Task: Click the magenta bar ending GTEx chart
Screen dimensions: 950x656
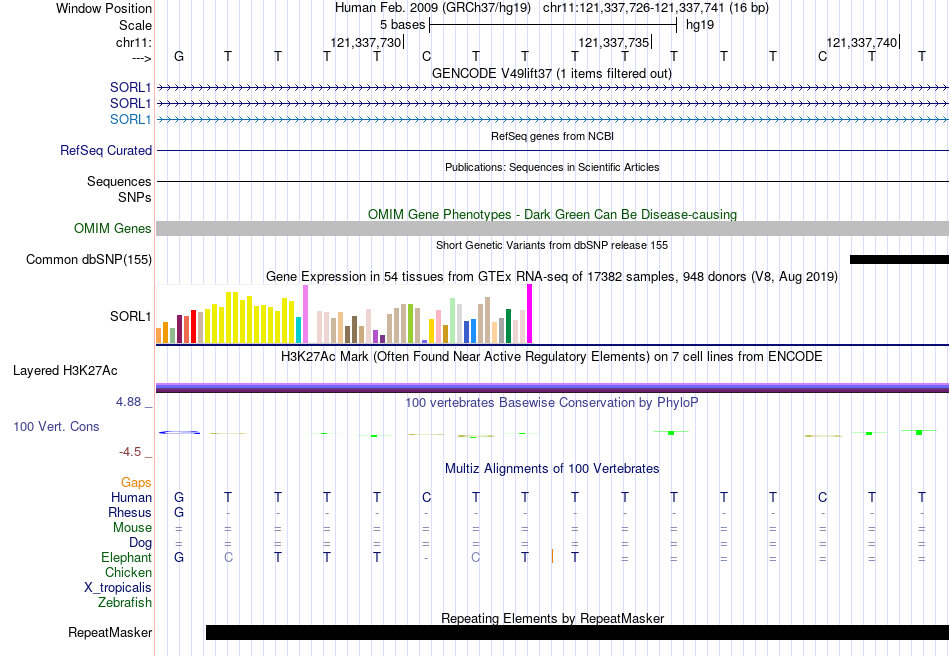Action: tap(530, 314)
